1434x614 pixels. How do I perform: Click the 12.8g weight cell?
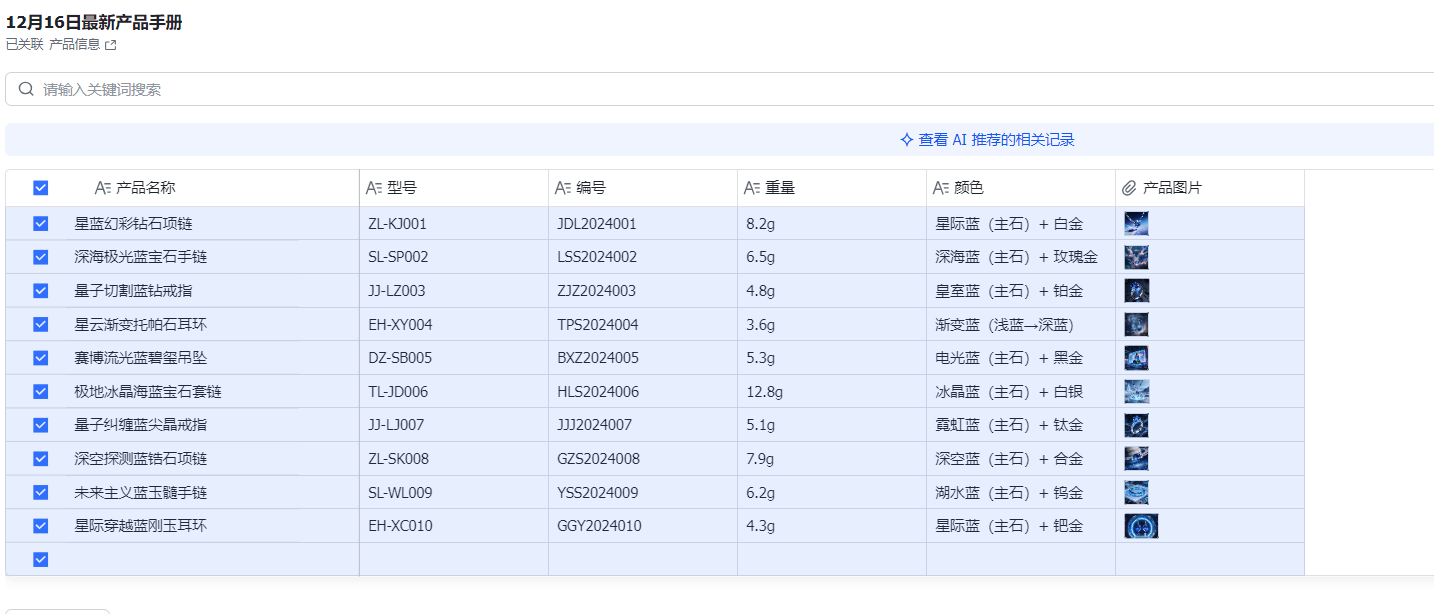764,392
